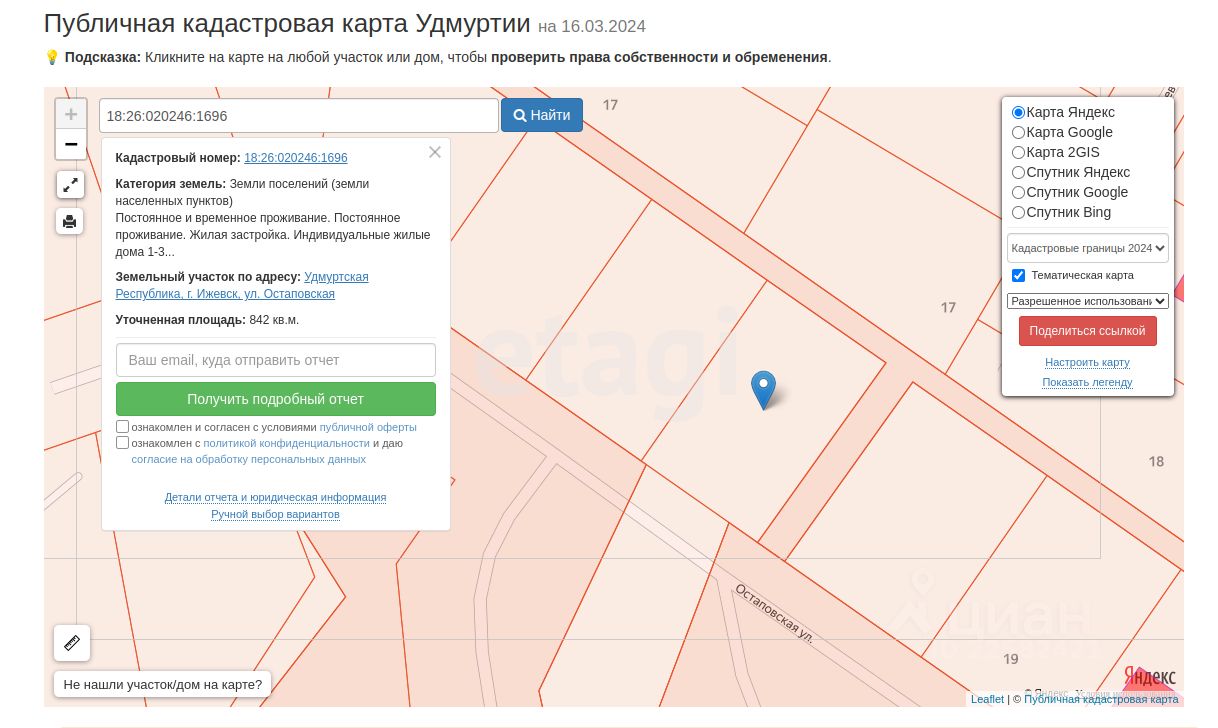This screenshot has width=1218, height=728.
Task: Click the Яндекс logo on the map
Action: tap(1150, 677)
